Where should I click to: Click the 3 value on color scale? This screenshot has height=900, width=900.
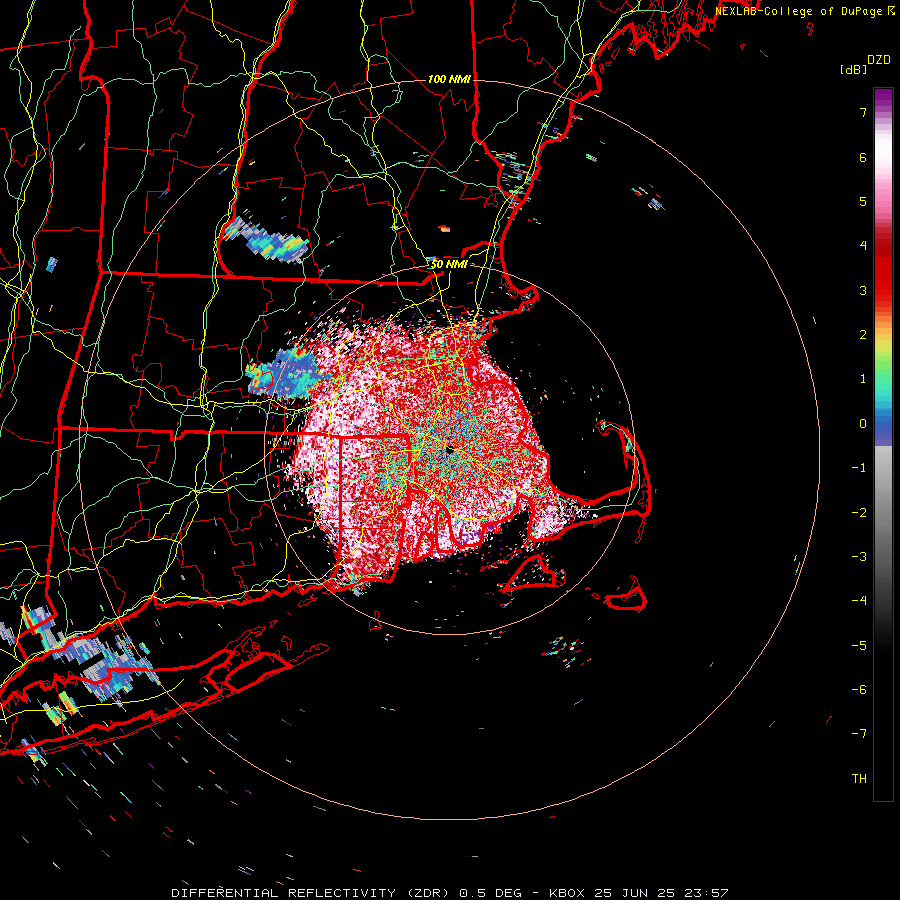863,290
